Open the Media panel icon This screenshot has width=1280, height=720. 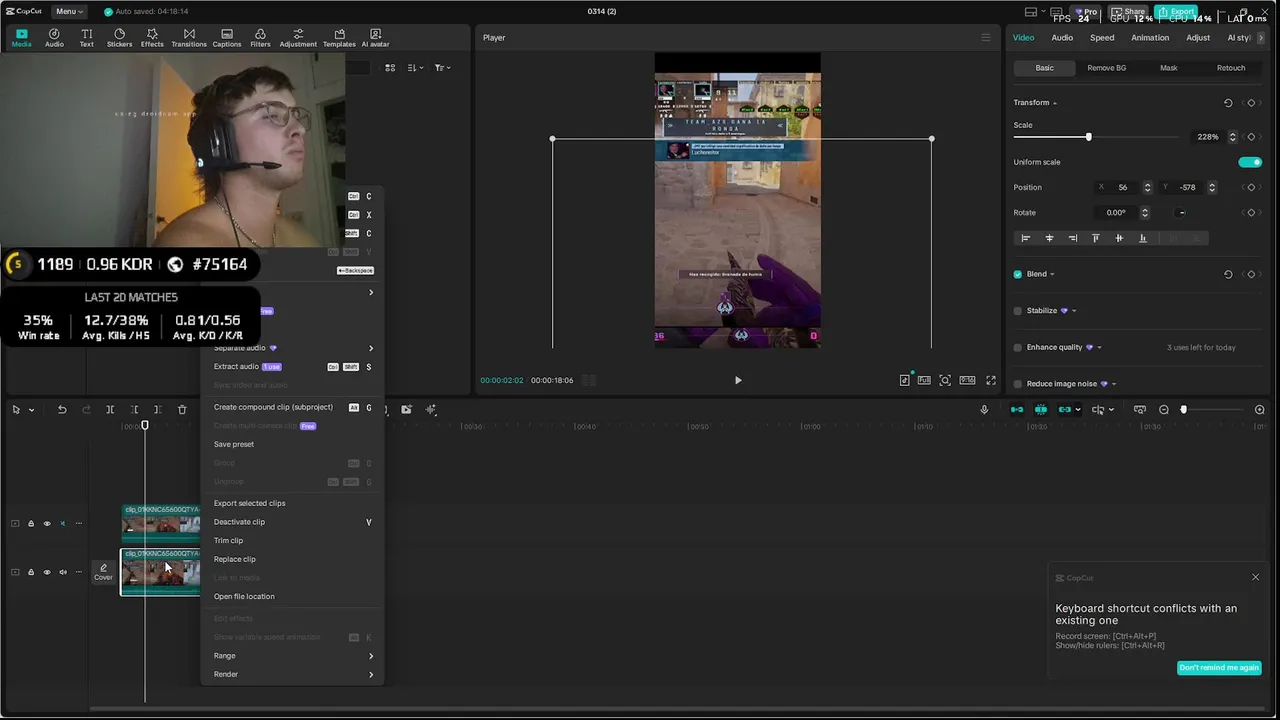point(21,38)
